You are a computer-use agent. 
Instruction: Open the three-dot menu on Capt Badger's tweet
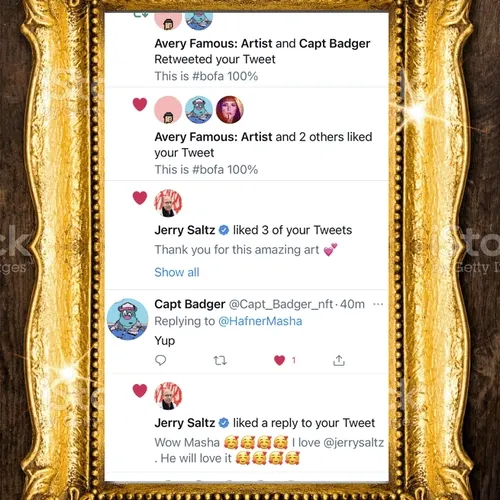(x=378, y=304)
